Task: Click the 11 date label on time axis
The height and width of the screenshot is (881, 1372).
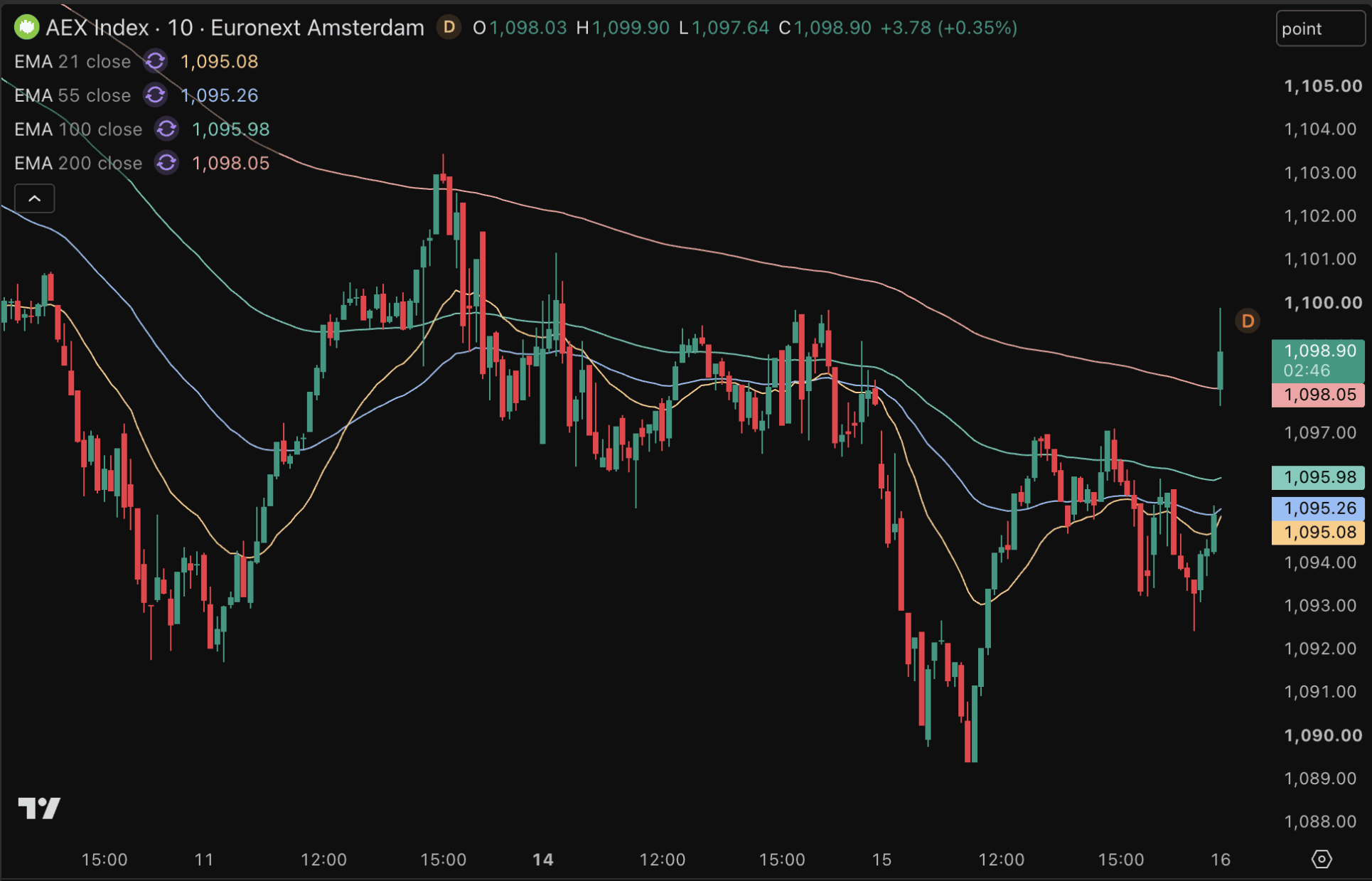Action: (x=204, y=859)
